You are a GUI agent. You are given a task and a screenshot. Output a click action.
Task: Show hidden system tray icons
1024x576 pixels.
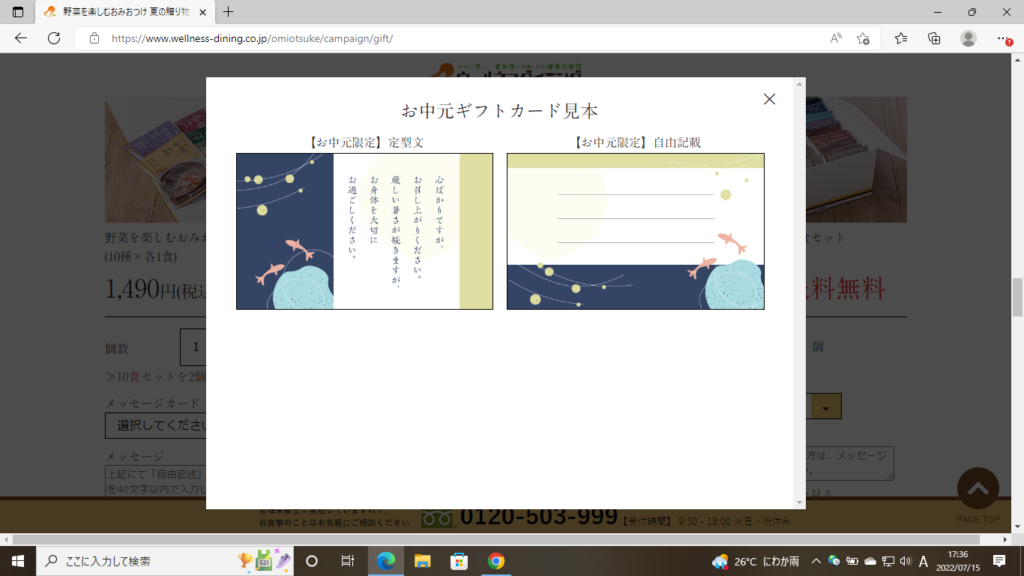tap(816, 561)
